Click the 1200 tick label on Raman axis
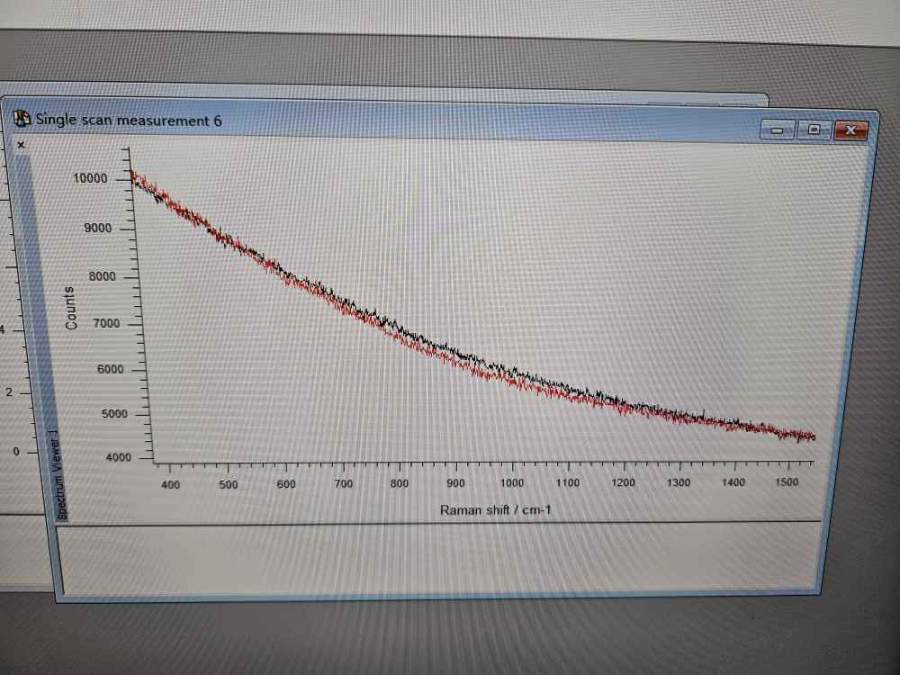Viewport: 900px width, 675px height. [x=623, y=483]
